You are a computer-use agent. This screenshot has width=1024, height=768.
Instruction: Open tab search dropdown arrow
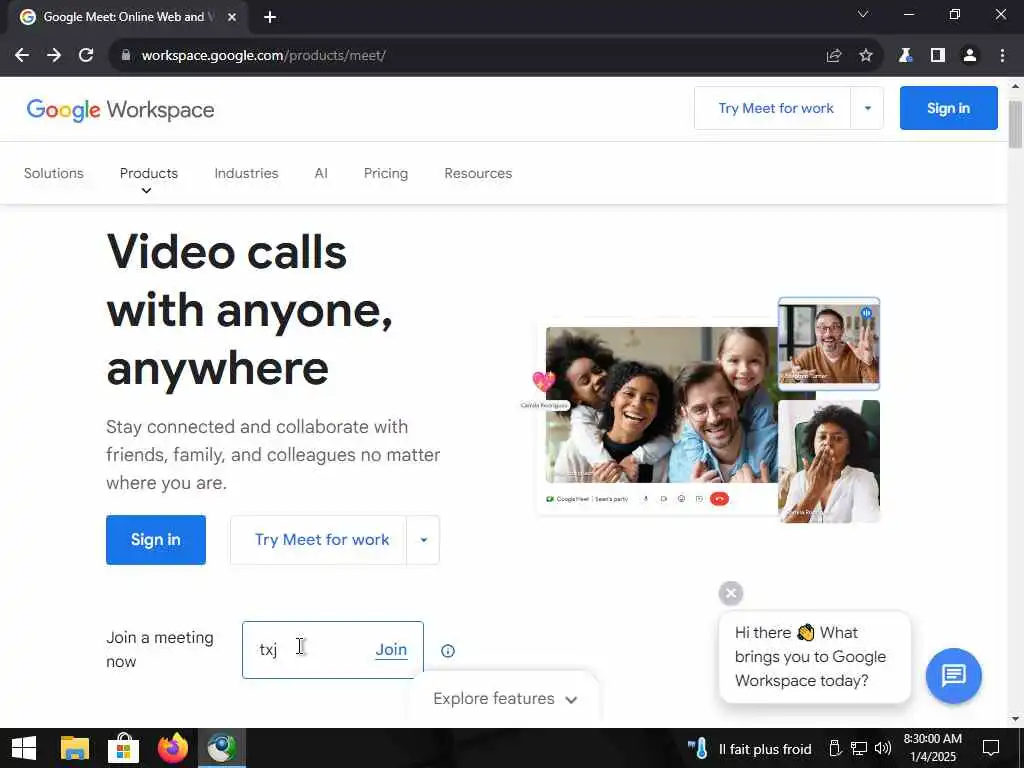(863, 14)
